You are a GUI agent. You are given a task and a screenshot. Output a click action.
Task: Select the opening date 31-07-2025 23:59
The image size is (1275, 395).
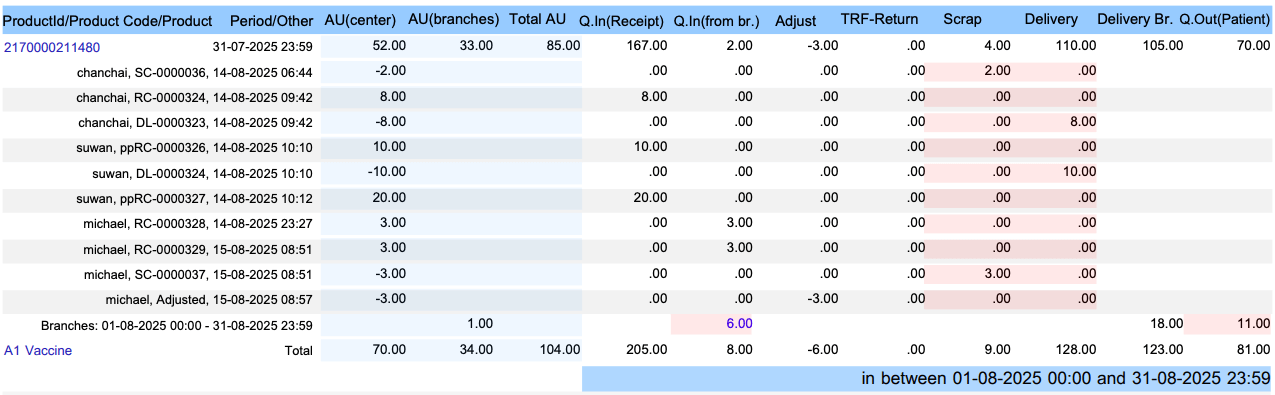pyautogui.click(x=263, y=47)
